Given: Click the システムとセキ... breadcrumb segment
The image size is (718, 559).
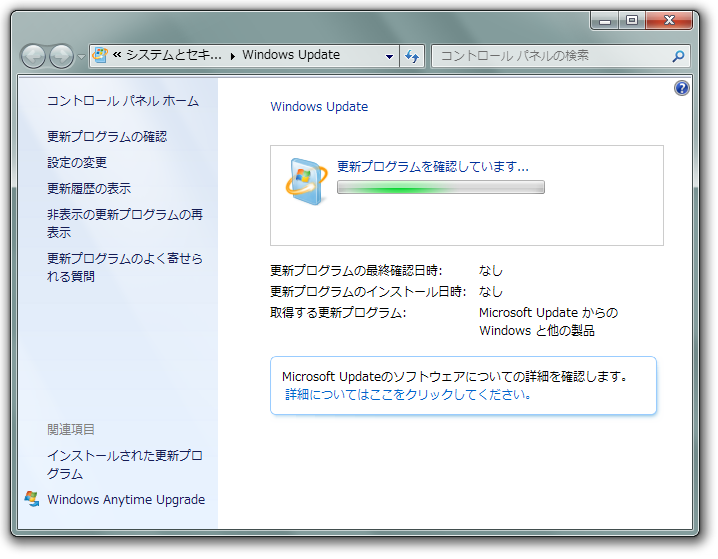Looking at the screenshot, I should coord(174,55).
